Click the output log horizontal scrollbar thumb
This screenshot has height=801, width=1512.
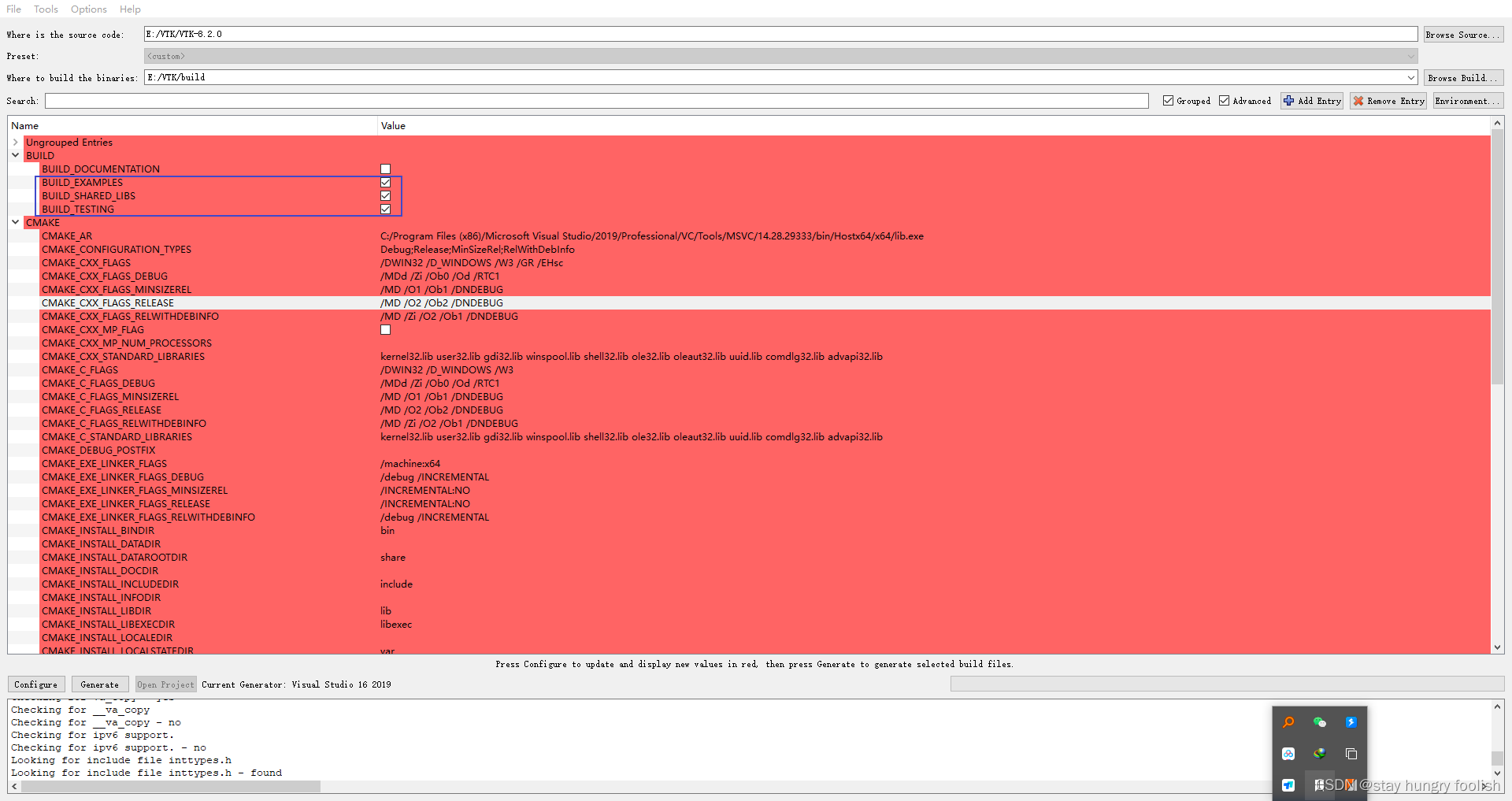(x=170, y=786)
